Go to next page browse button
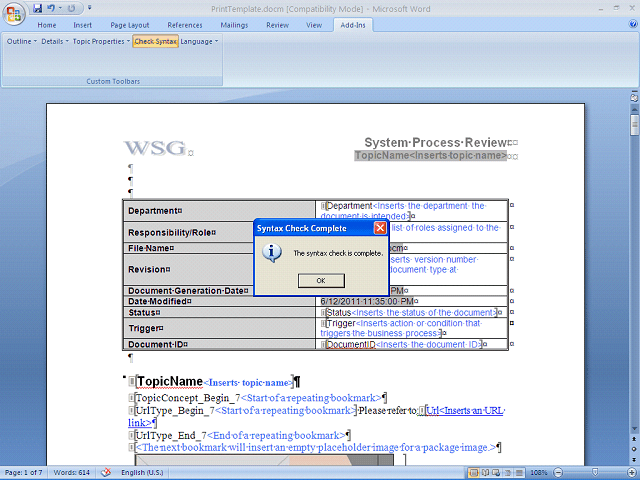640x480 pixels. [x=634, y=460]
